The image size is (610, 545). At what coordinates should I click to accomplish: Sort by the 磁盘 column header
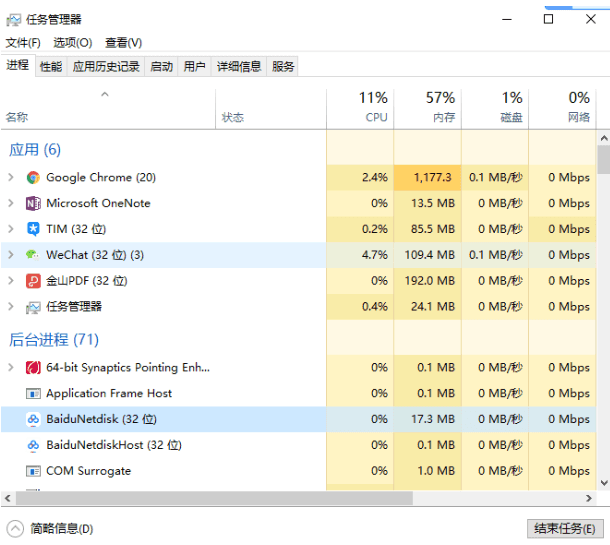(x=495, y=109)
